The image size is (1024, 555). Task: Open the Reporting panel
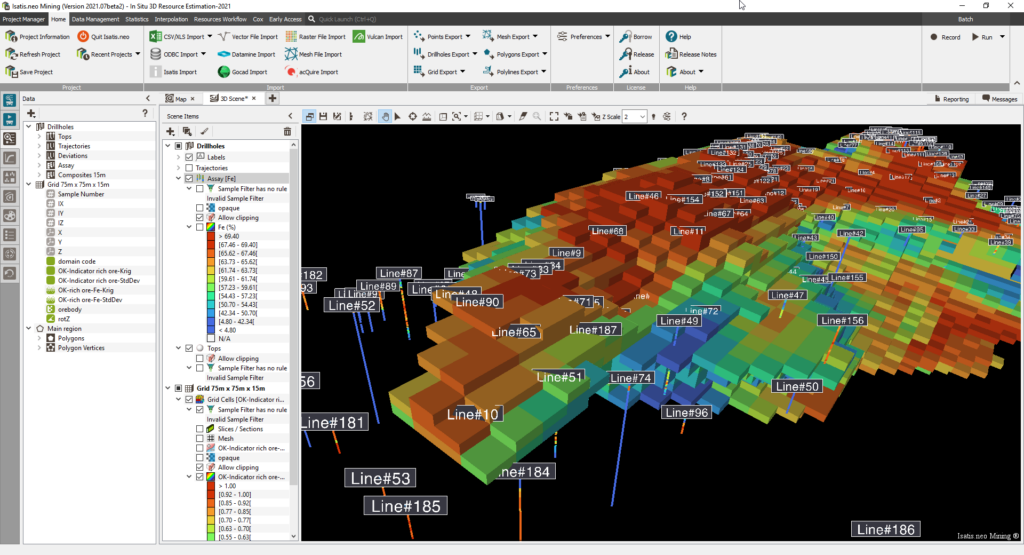click(951, 99)
